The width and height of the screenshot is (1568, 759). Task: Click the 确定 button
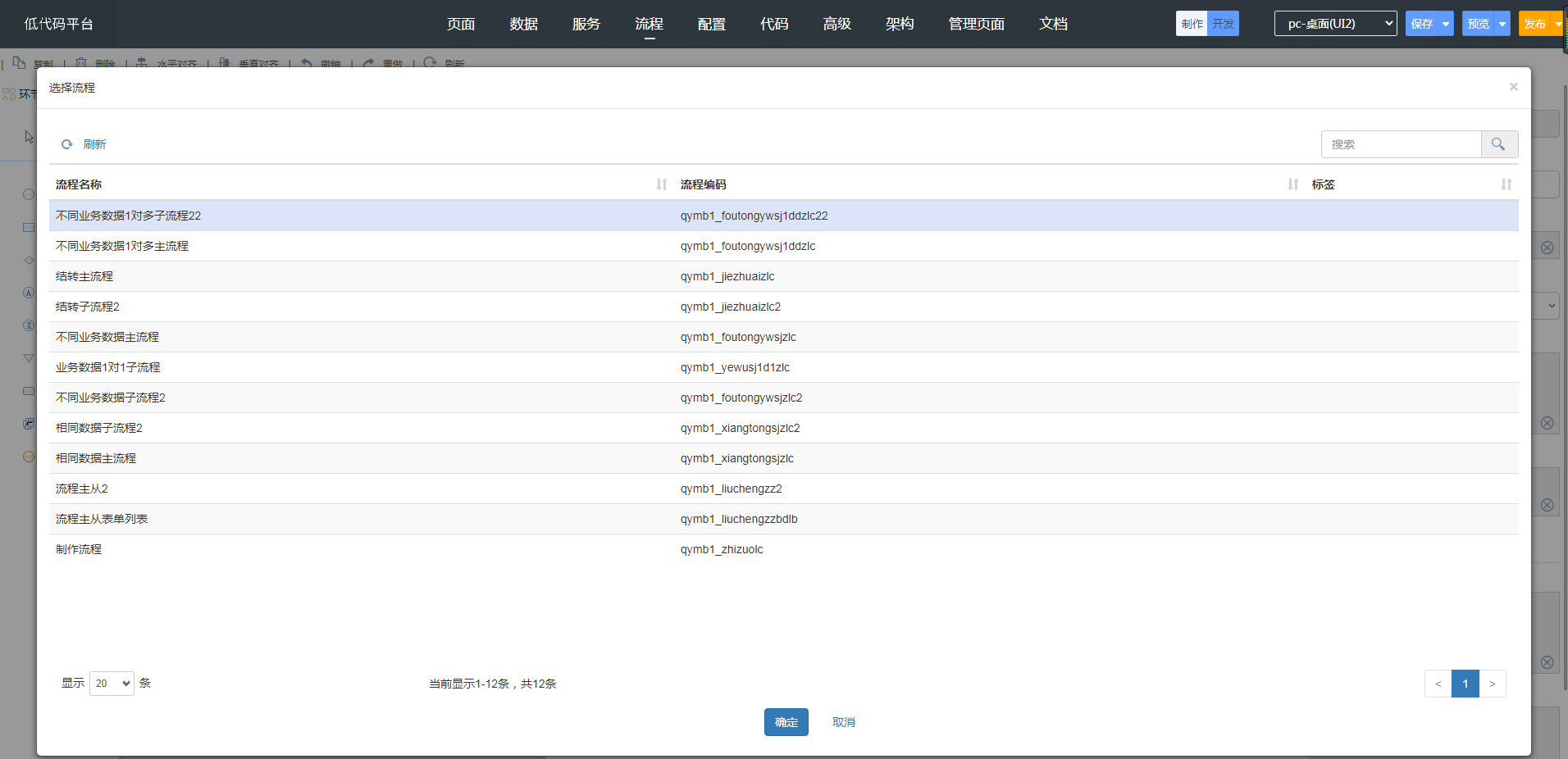coord(786,722)
